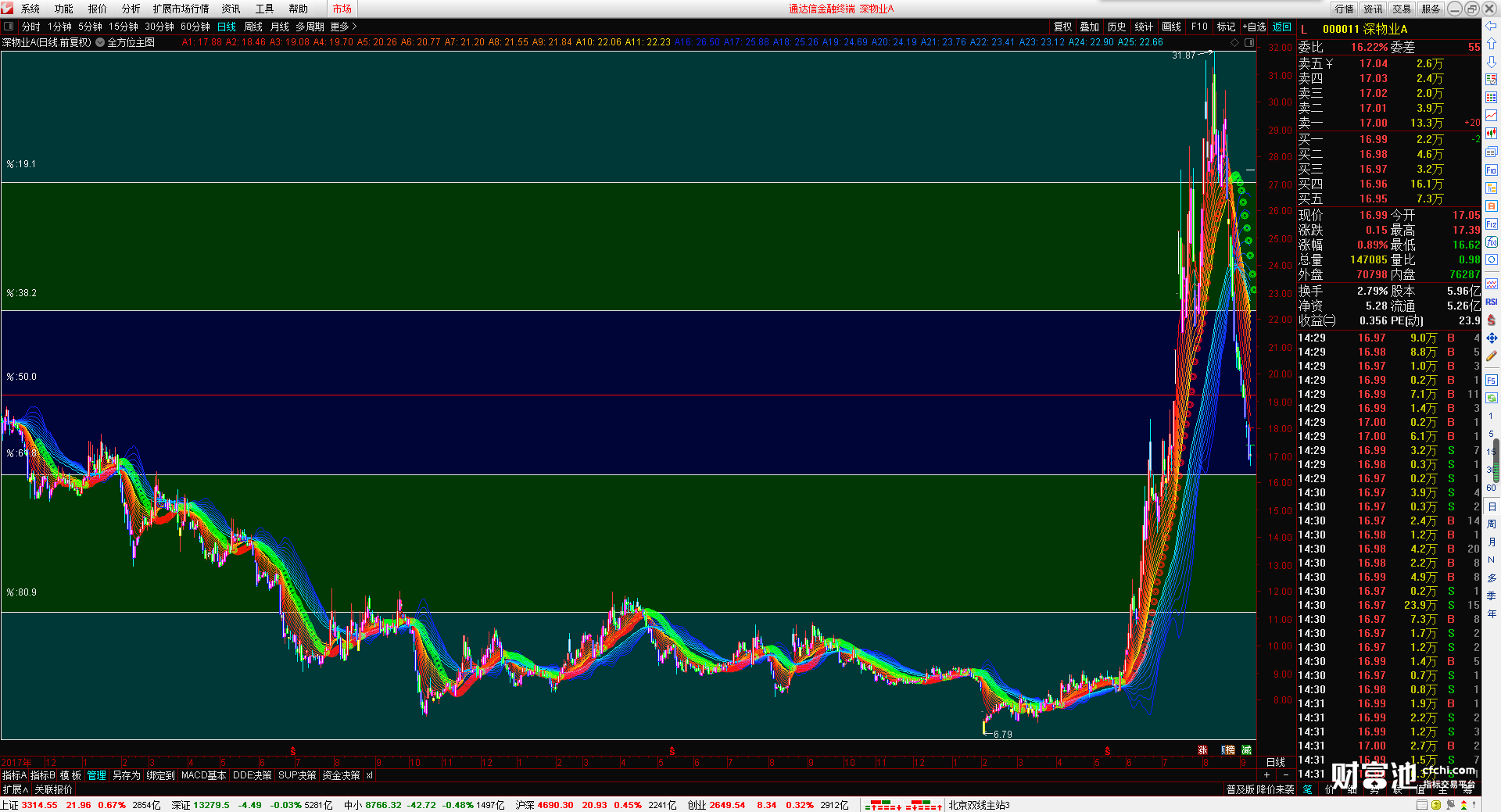Select 月 period in right sidebar
This screenshot has height=812, width=1501.
1491,542
